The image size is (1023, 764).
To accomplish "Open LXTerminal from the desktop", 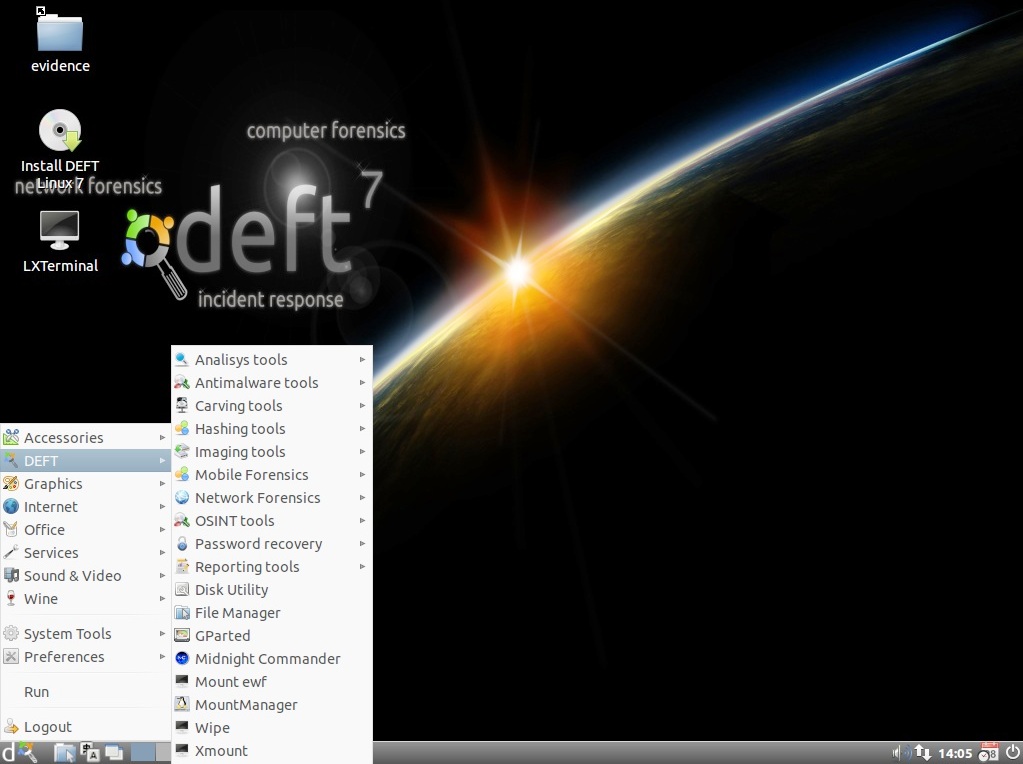I will 60,230.
